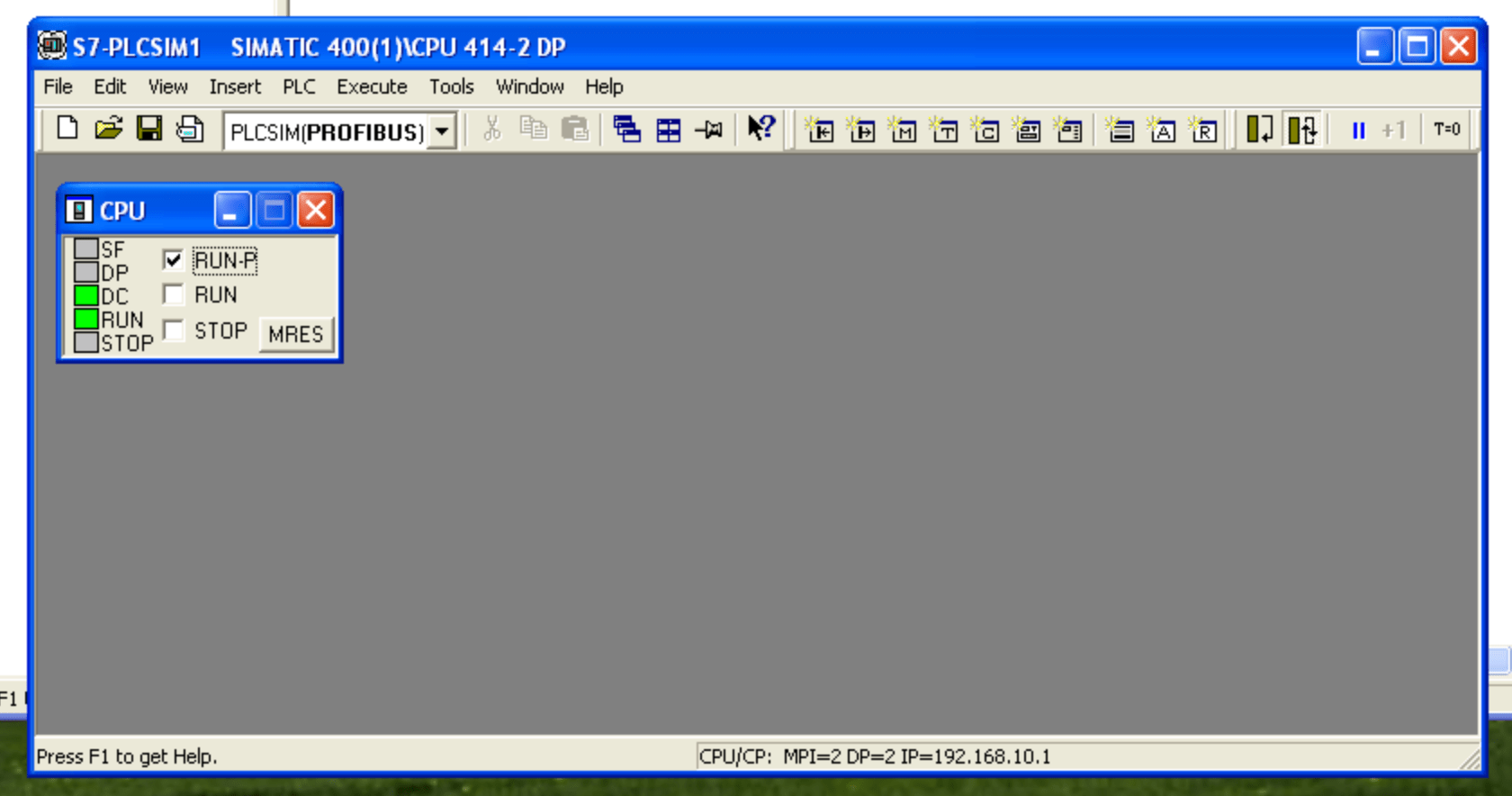Open the PLC menu
Screen dimensions: 1512x796
pos(299,86)
